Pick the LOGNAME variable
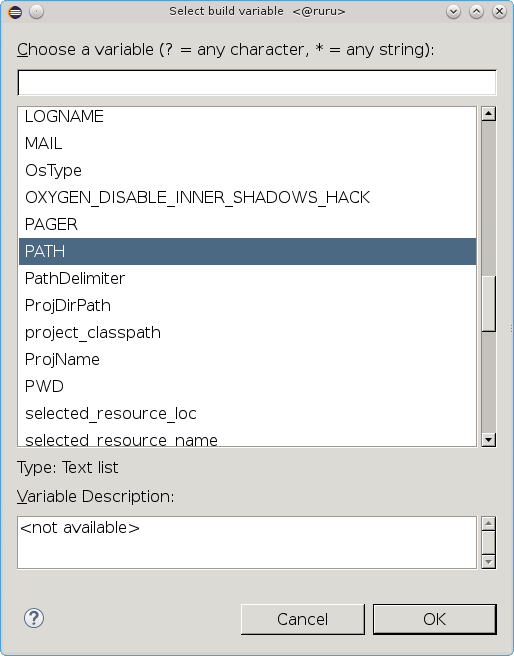Image resolution: width=514 pixels, height=656 pixels. pos(247,116)
